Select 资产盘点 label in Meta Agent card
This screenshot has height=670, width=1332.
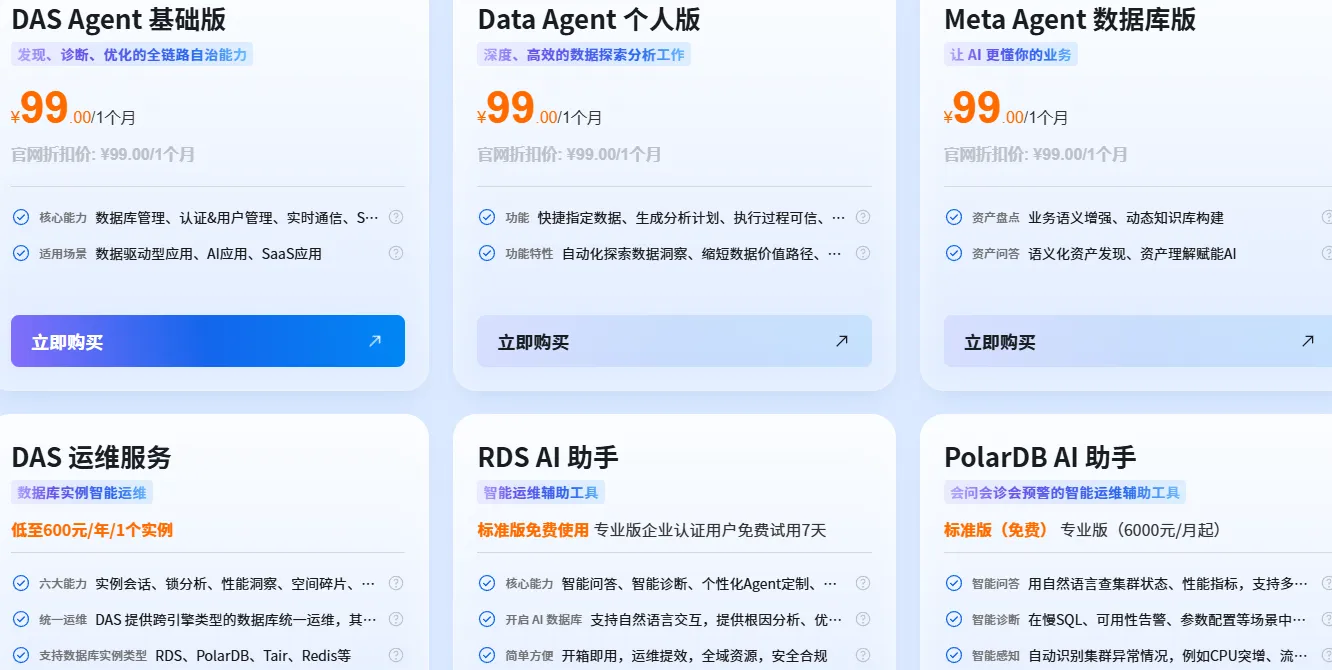[995, 217]
